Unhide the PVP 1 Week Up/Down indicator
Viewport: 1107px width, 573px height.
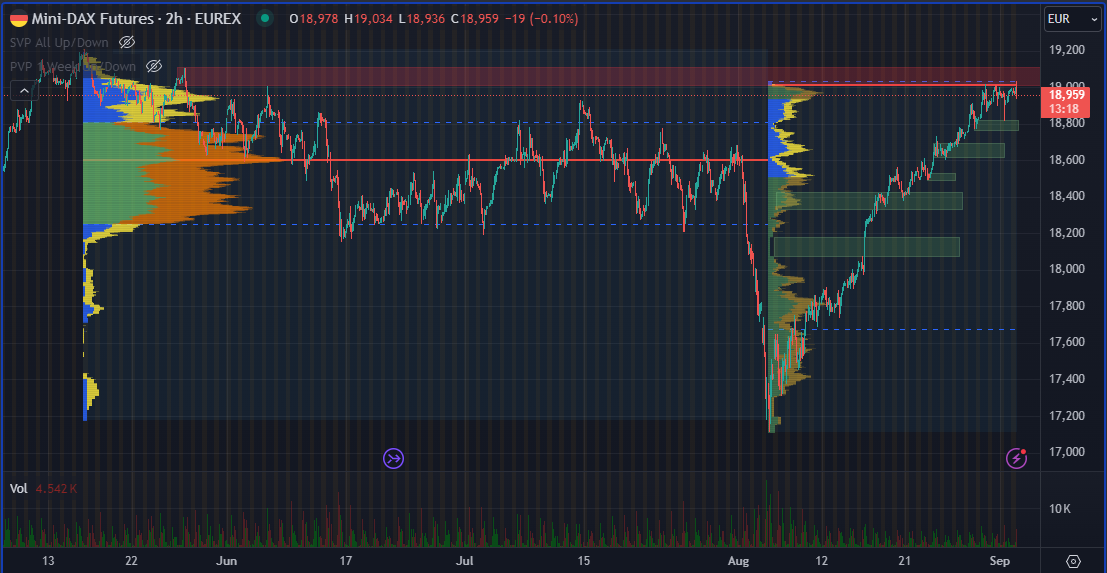click(x=154, y=66)
